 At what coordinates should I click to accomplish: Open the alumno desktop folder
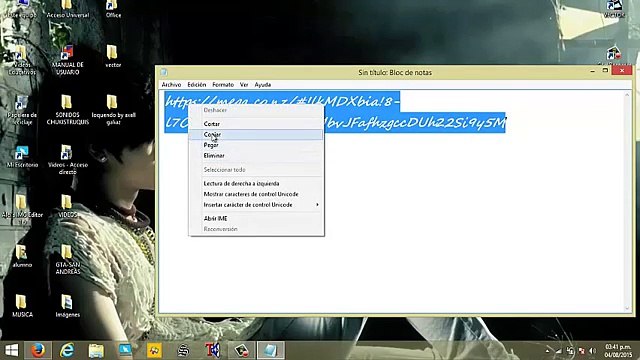22,256
